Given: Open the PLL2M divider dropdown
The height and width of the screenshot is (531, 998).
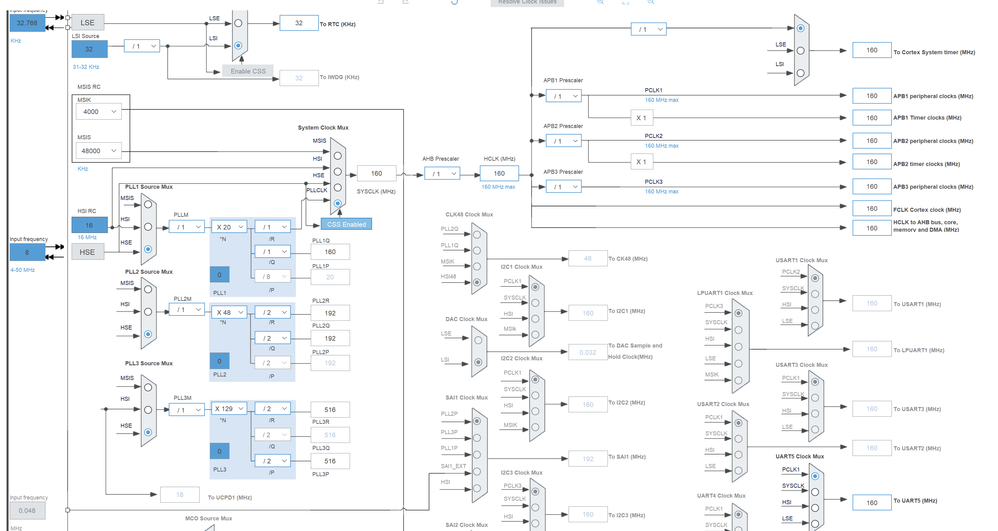Looking at the screenshot, I should [186, 310].
